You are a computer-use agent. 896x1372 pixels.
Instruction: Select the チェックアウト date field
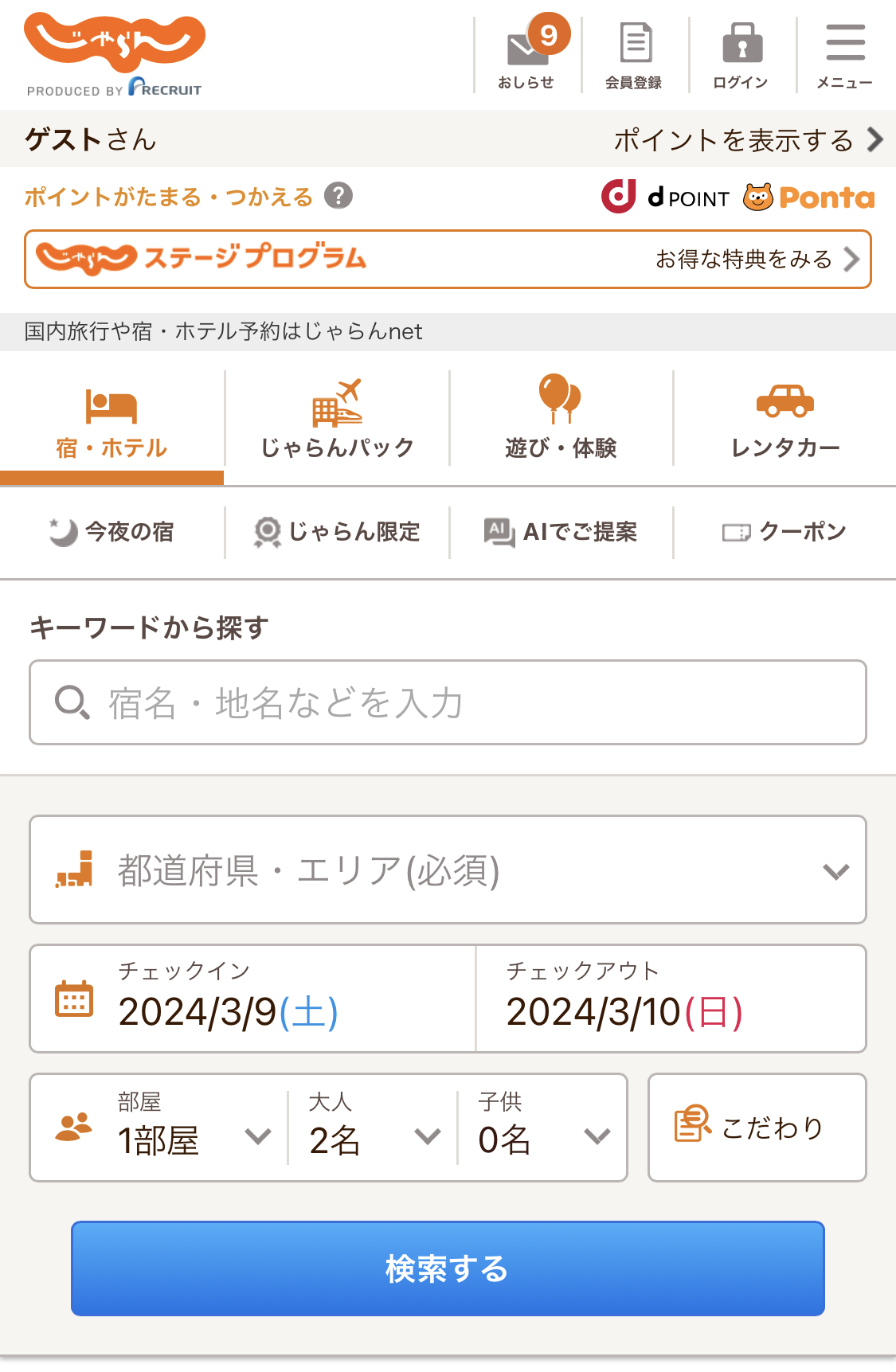(671, 999)
